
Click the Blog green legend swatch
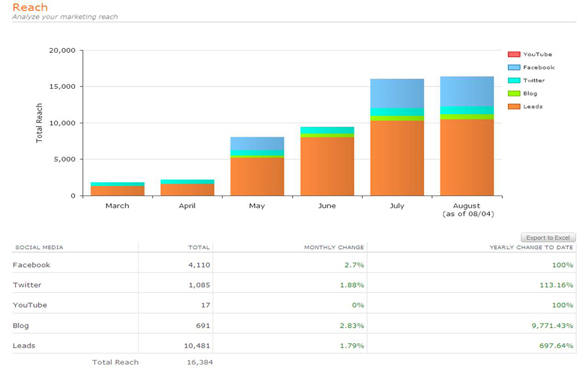tap(514, 94)
